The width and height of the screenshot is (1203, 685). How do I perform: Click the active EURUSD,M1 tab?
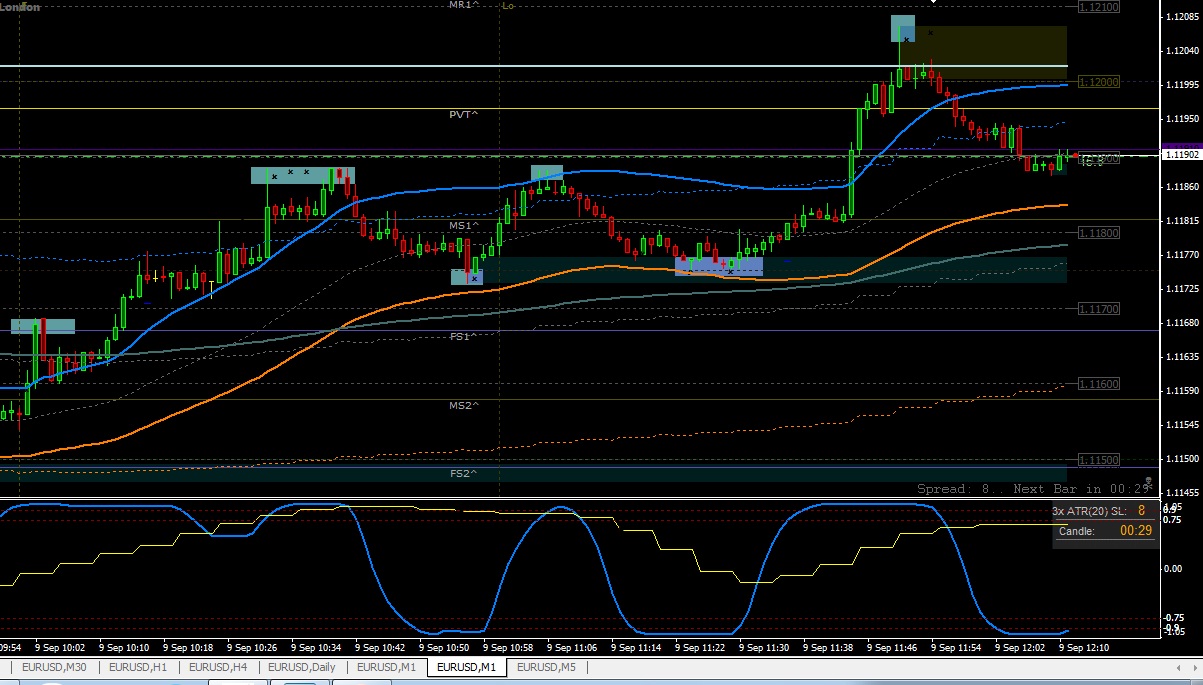(467, 667)
